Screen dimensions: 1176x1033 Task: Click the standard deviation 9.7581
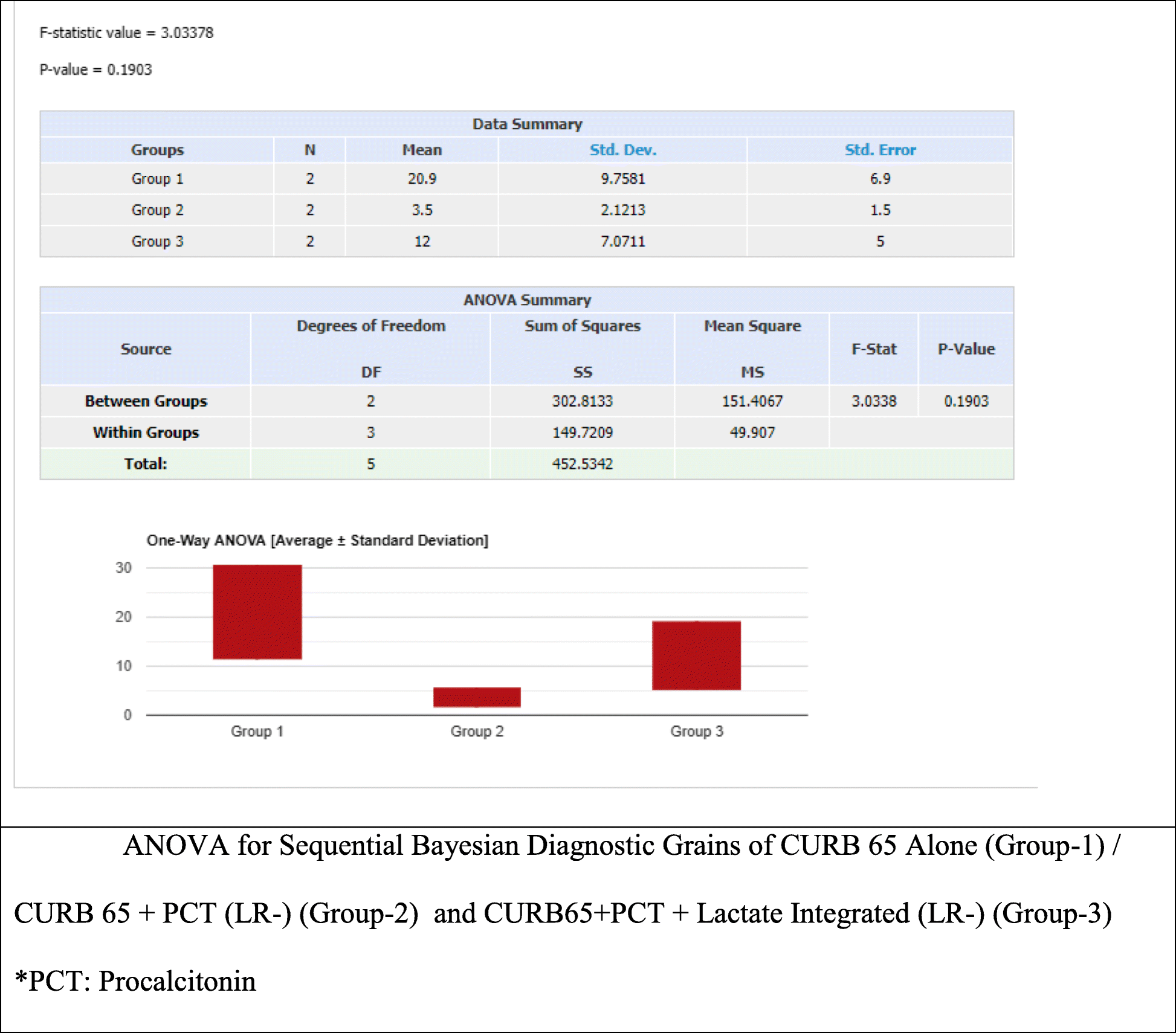tap(623, 179)
